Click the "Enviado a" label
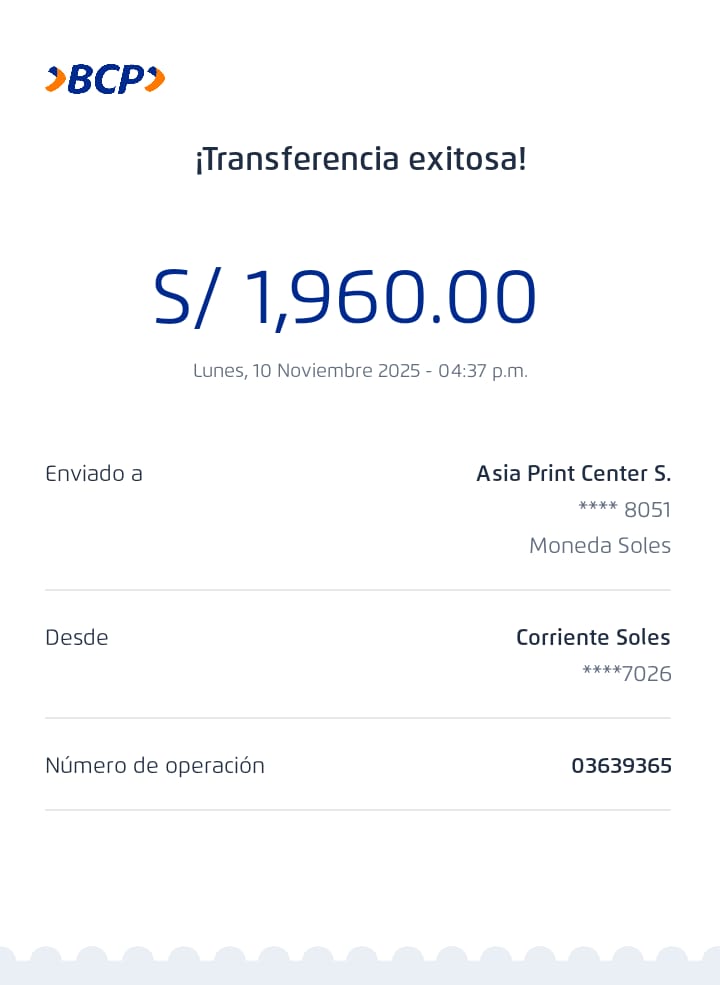Viewport: 720px width, 985px height. [x=94, y=473]
